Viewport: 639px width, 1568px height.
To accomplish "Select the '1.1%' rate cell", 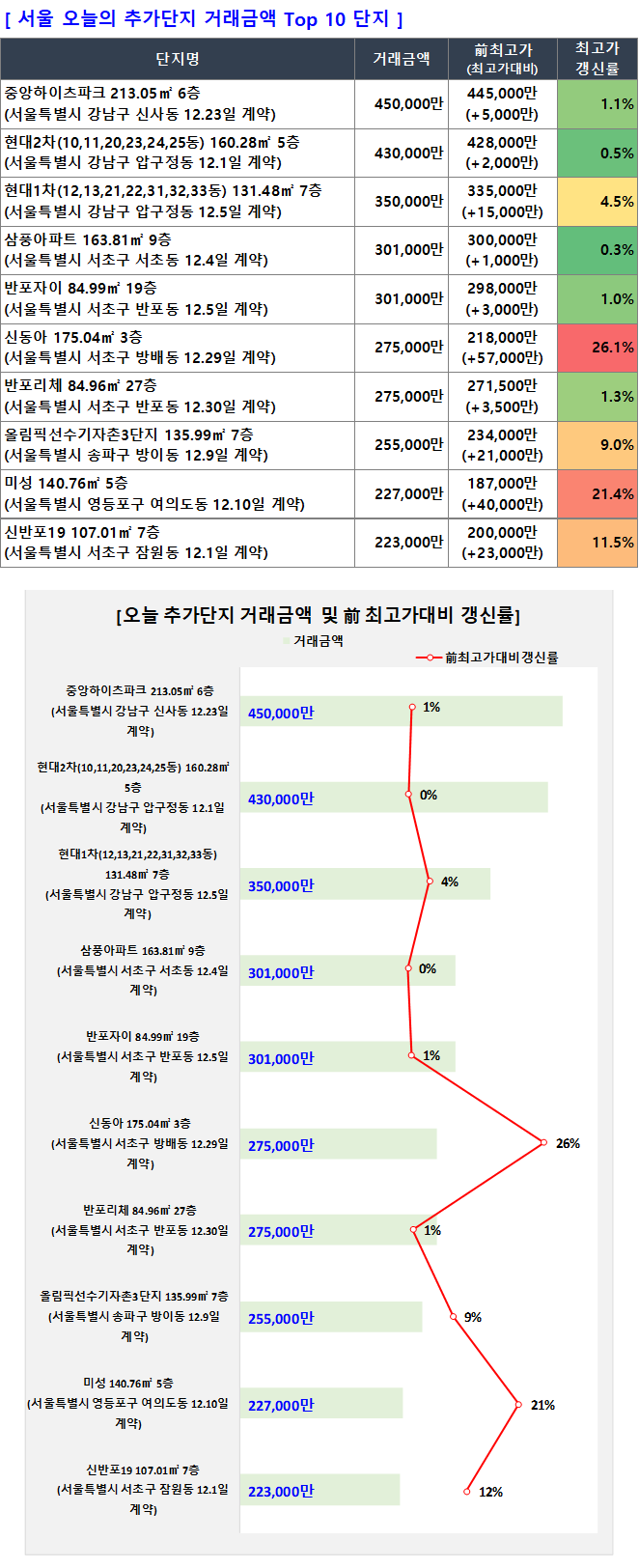I will [x=597, y=104].
